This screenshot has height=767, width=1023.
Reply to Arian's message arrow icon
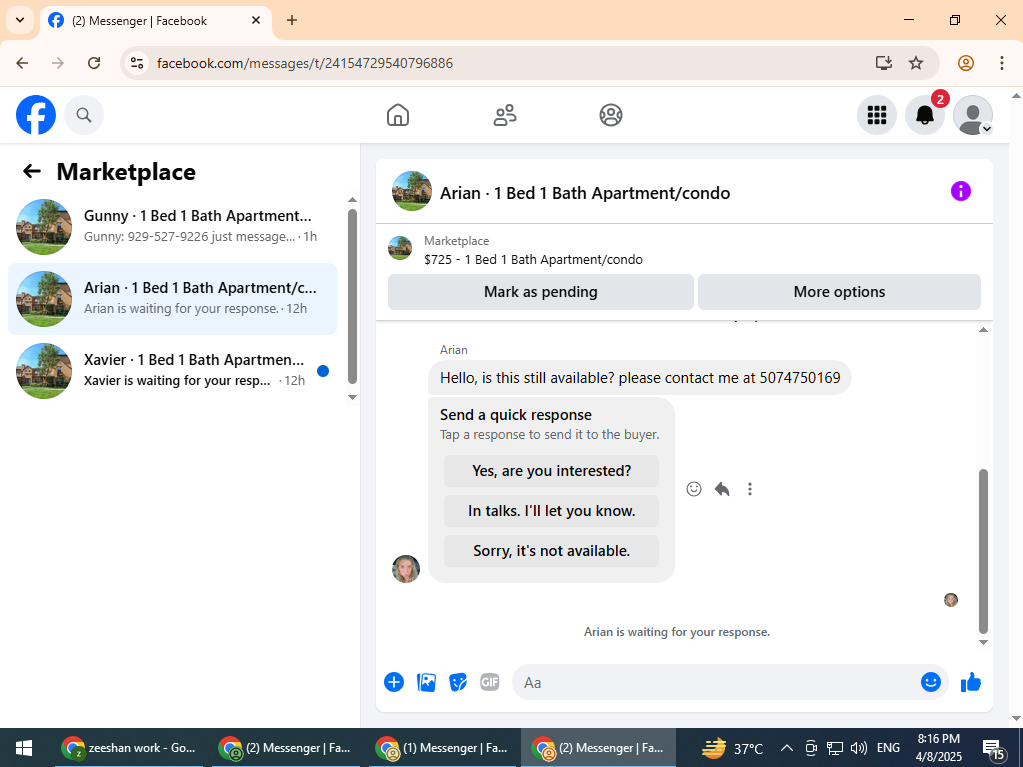(722, 489)
